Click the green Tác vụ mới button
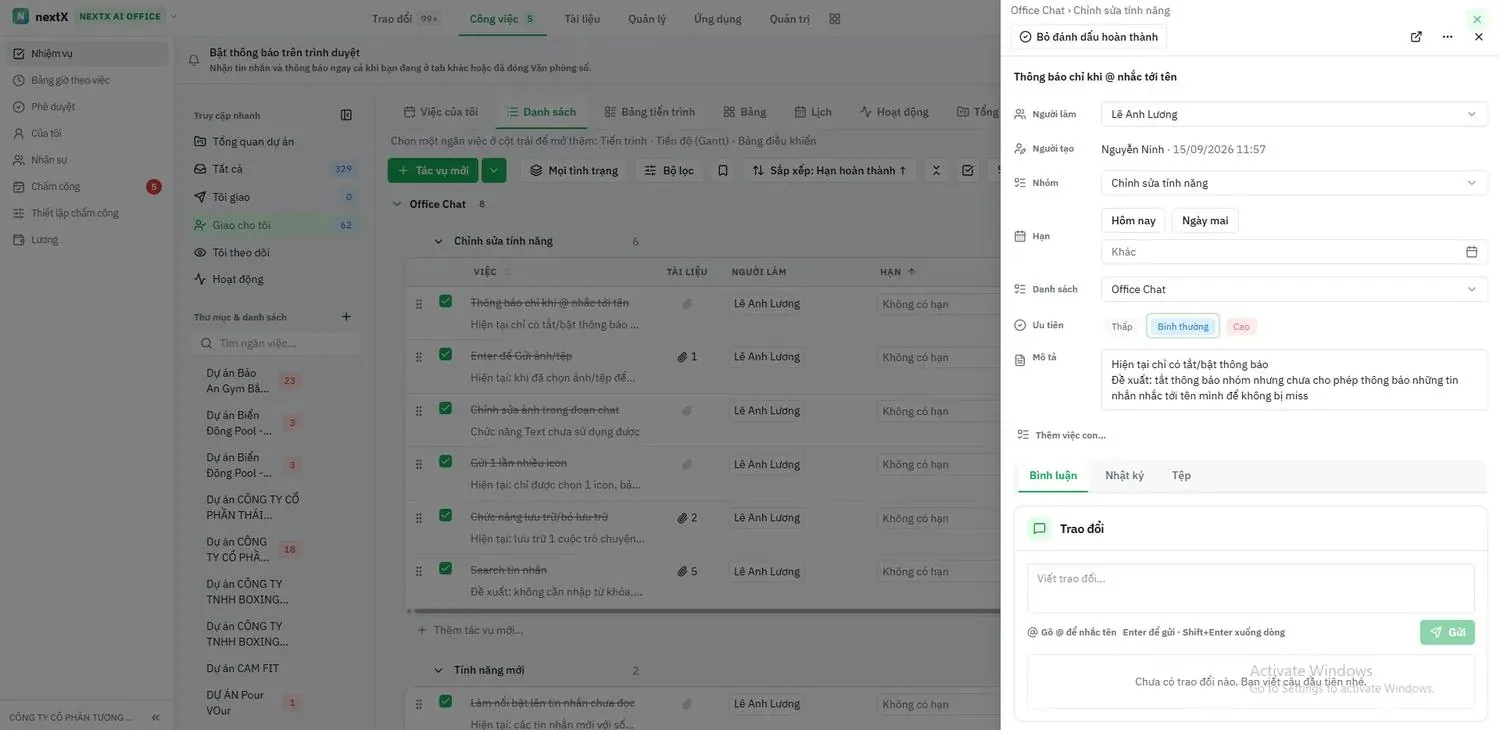1500x730 pixels. 433,171
